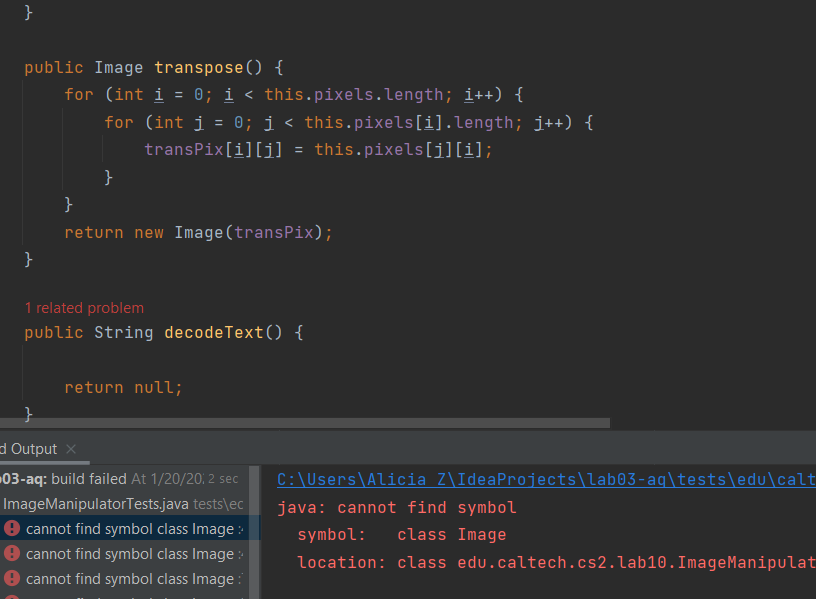816x599 pixels.
Task: Click the red error icon on the second error
Action: click(12, 553)
